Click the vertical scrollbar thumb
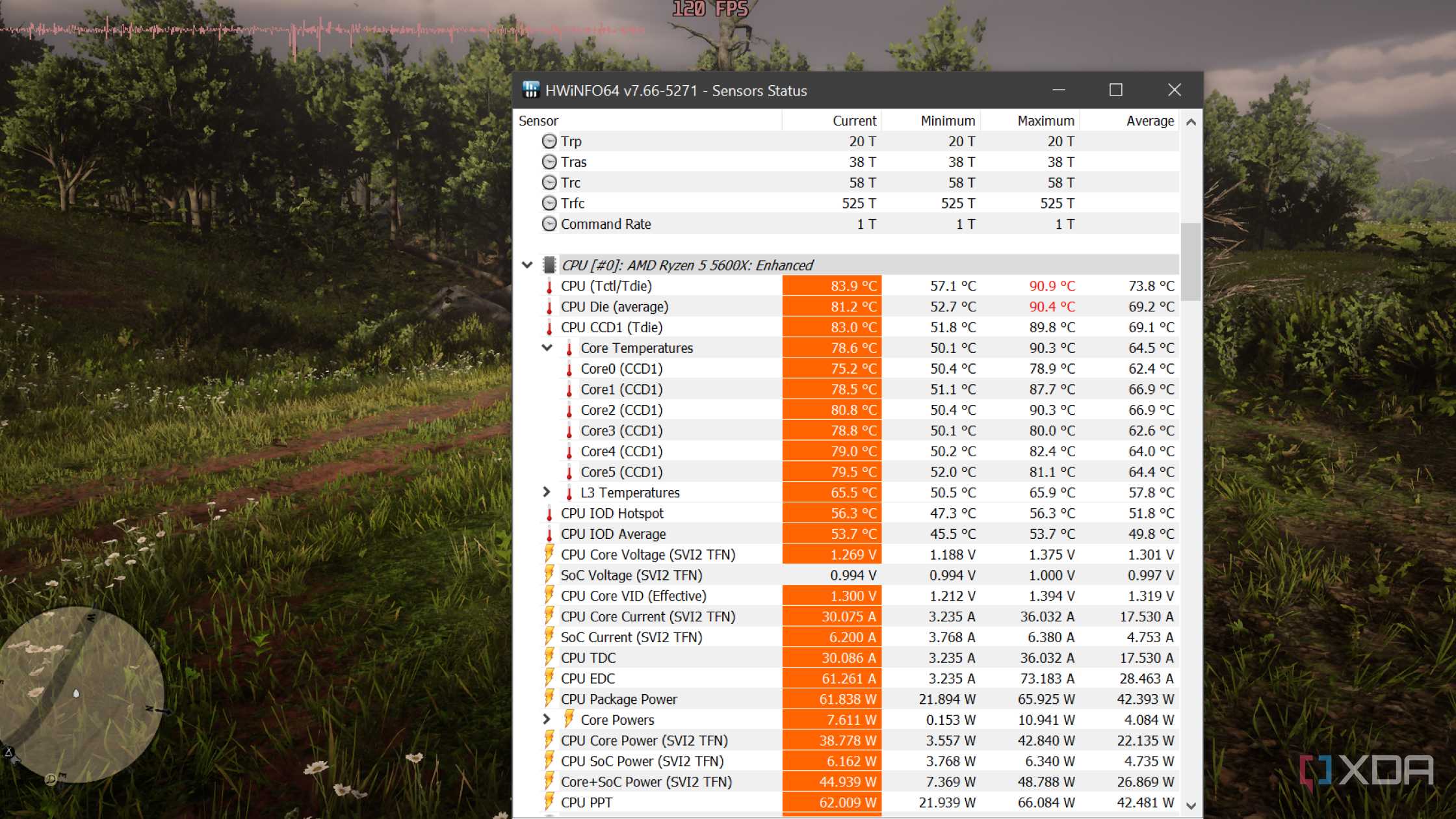Screen dimensions: 1456x819 click(1191, 262)
